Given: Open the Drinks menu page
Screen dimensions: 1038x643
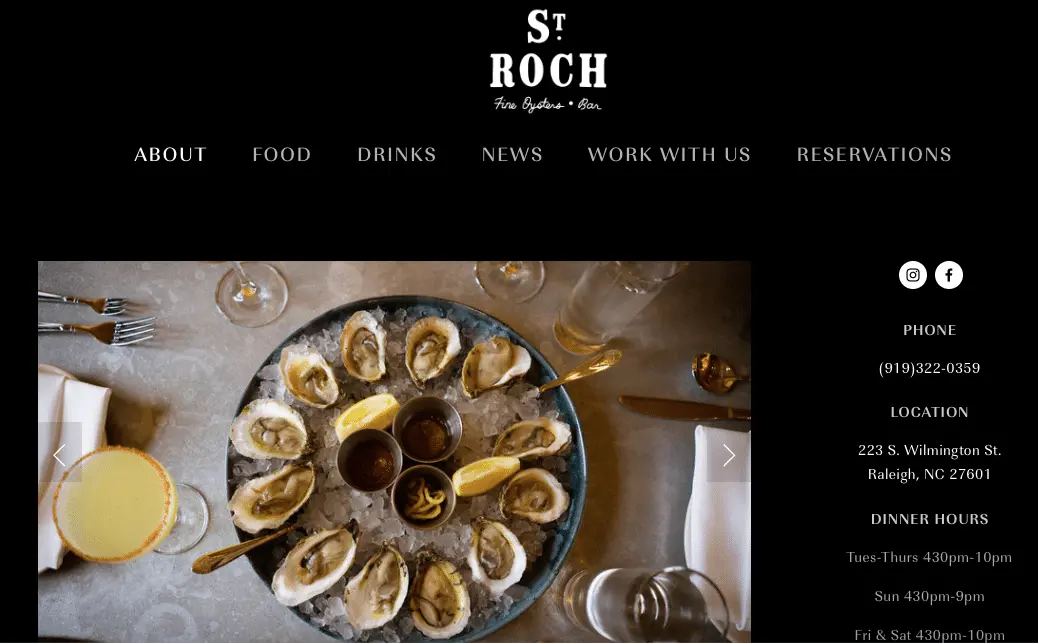Looking at the screenshot, I should 397,154.
